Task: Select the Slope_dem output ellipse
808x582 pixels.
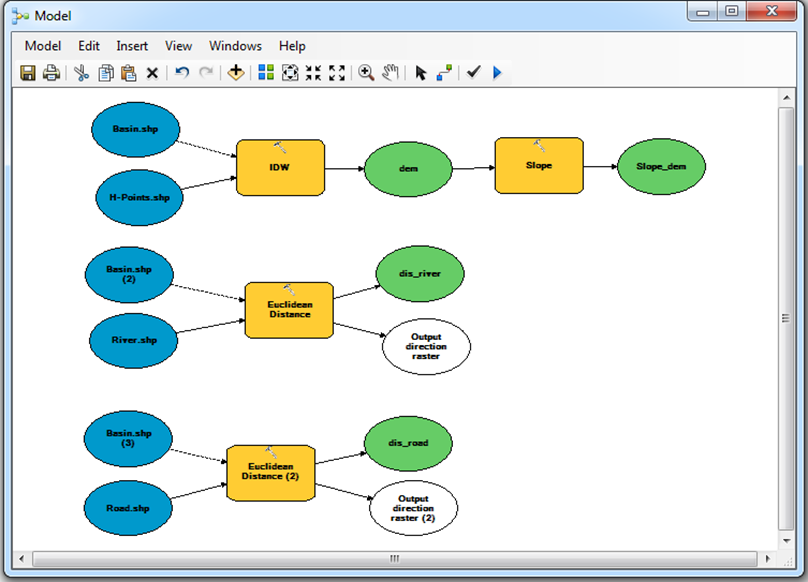Action: click(661, 167)
